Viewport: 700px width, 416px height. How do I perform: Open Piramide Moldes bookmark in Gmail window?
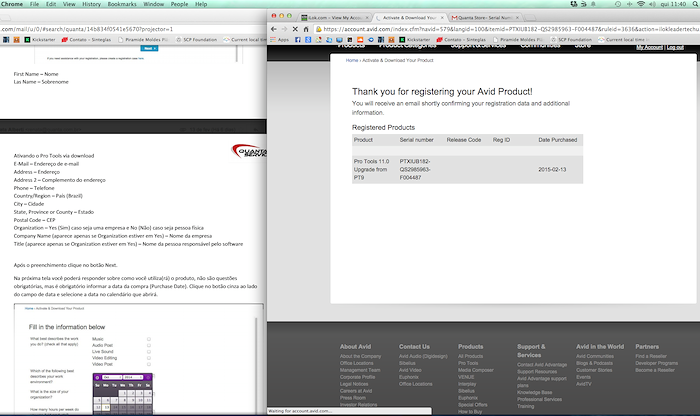(x=143, y=40)
